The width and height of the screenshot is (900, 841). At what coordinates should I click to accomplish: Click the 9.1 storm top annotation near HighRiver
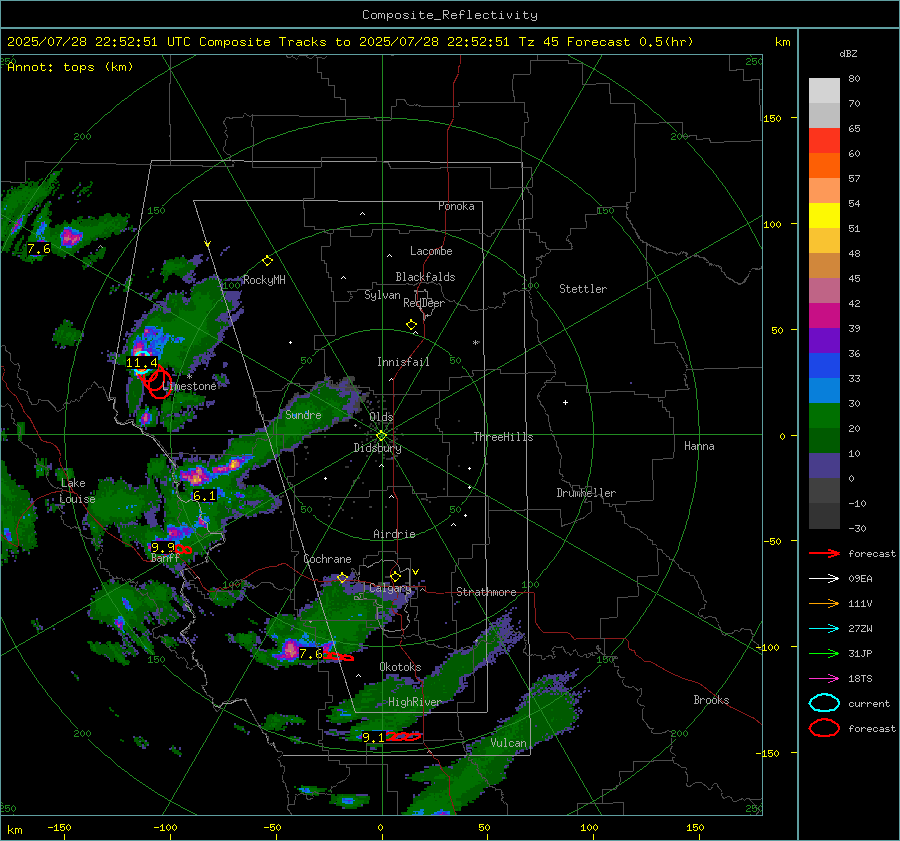click(374, 737)
